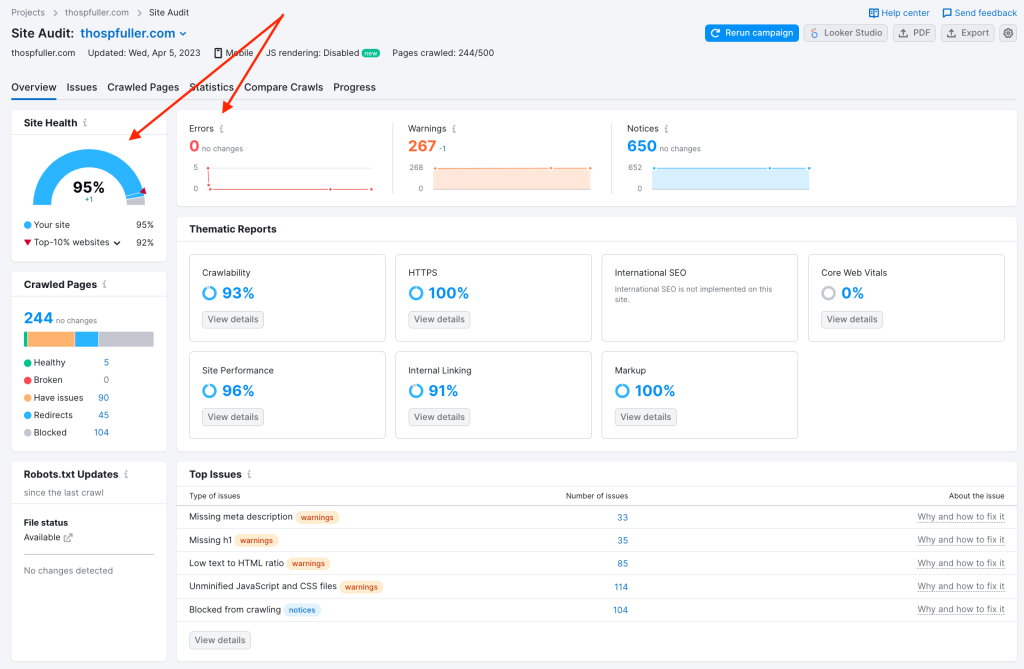Open robots.txt external link icon beside Available
The height and width of the screenshot is (669, 1024).
68,538
